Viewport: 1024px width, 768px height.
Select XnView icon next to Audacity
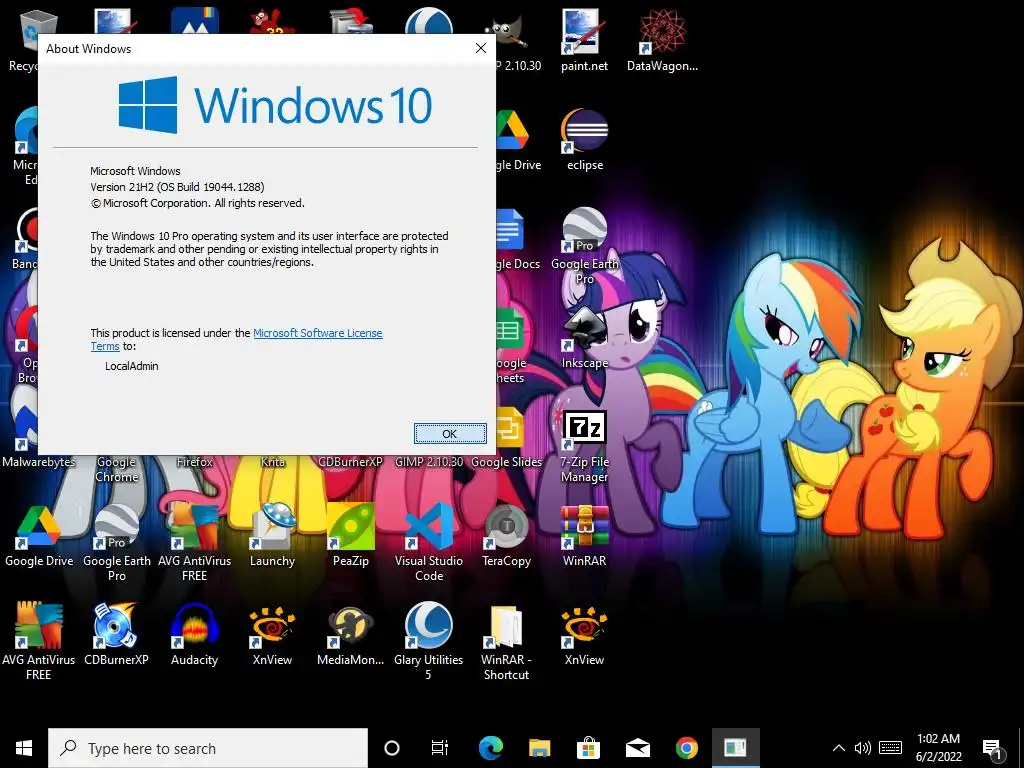(272, 634)
